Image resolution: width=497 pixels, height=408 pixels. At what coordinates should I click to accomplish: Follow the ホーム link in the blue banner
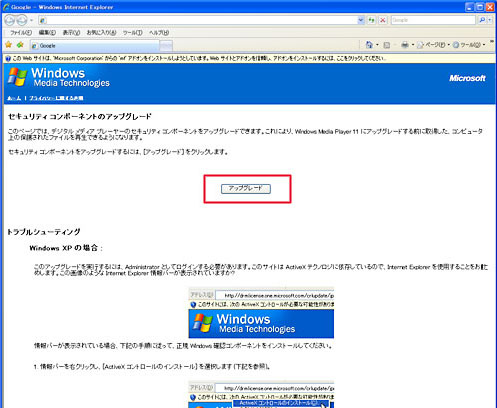(14, 98)
